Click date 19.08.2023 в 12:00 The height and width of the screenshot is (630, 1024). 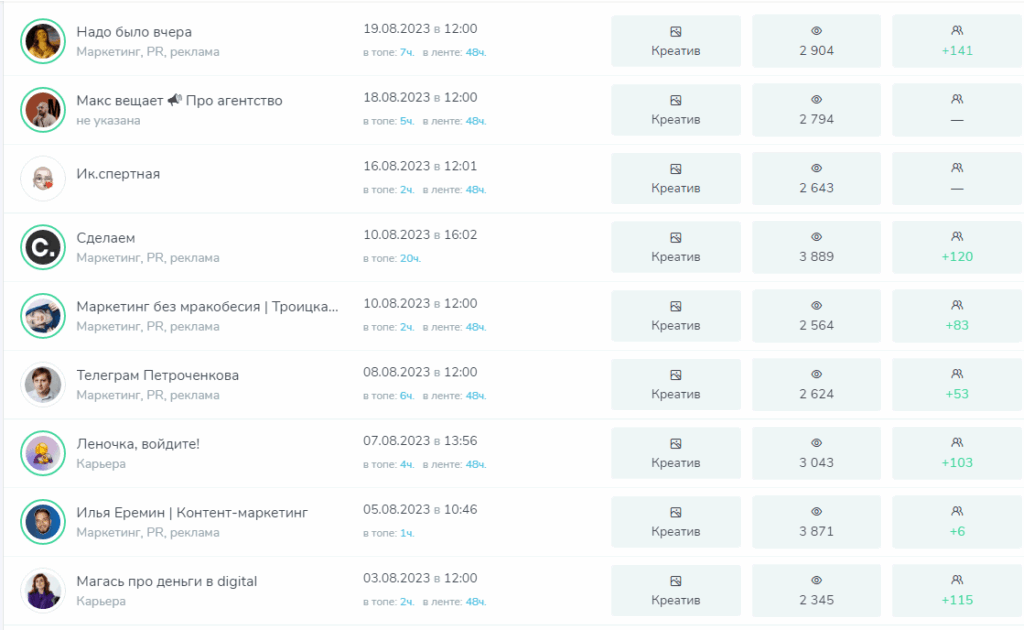click(420, 29)
